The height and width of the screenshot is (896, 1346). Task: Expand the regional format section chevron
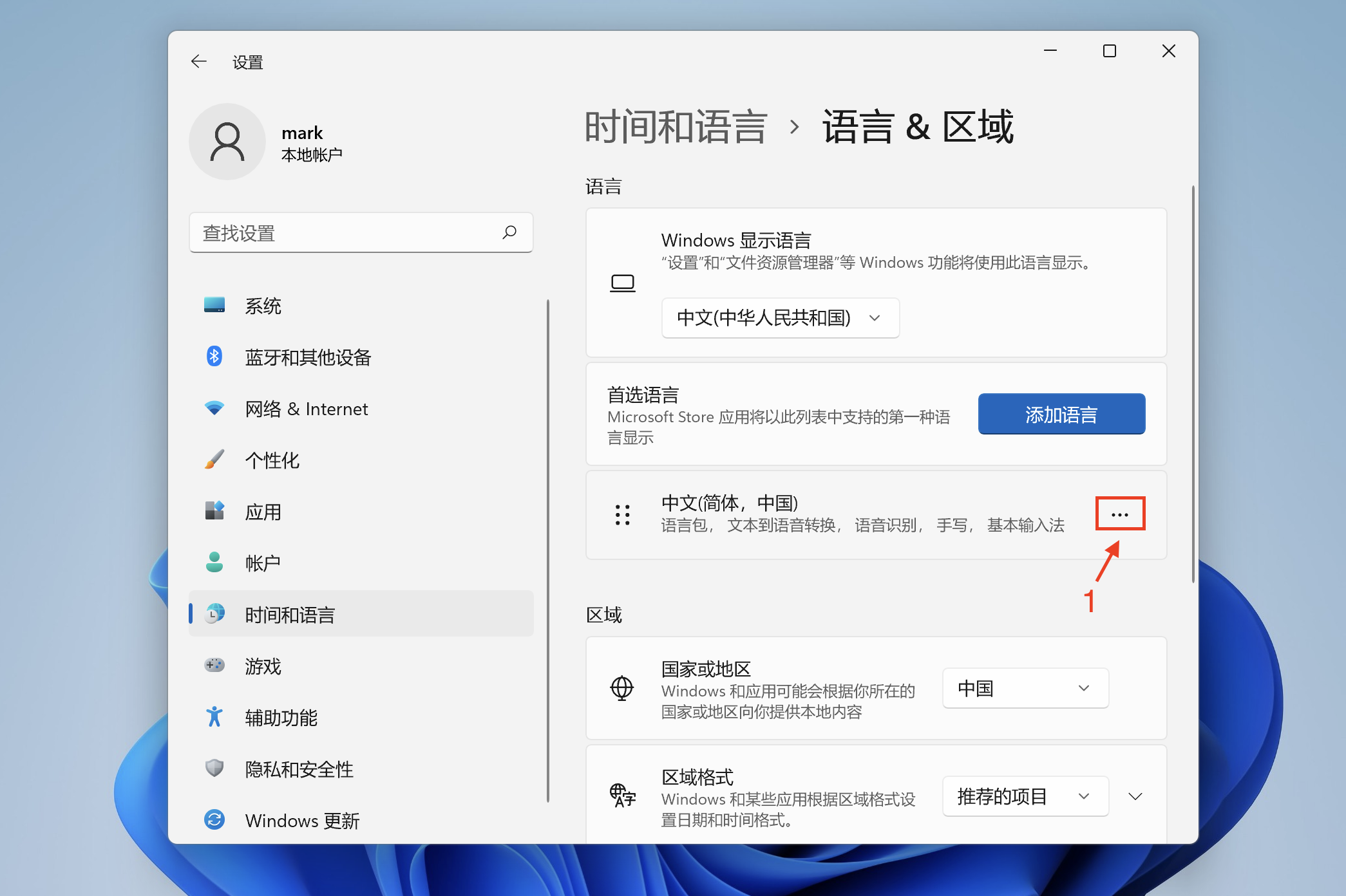(1135, 796)
